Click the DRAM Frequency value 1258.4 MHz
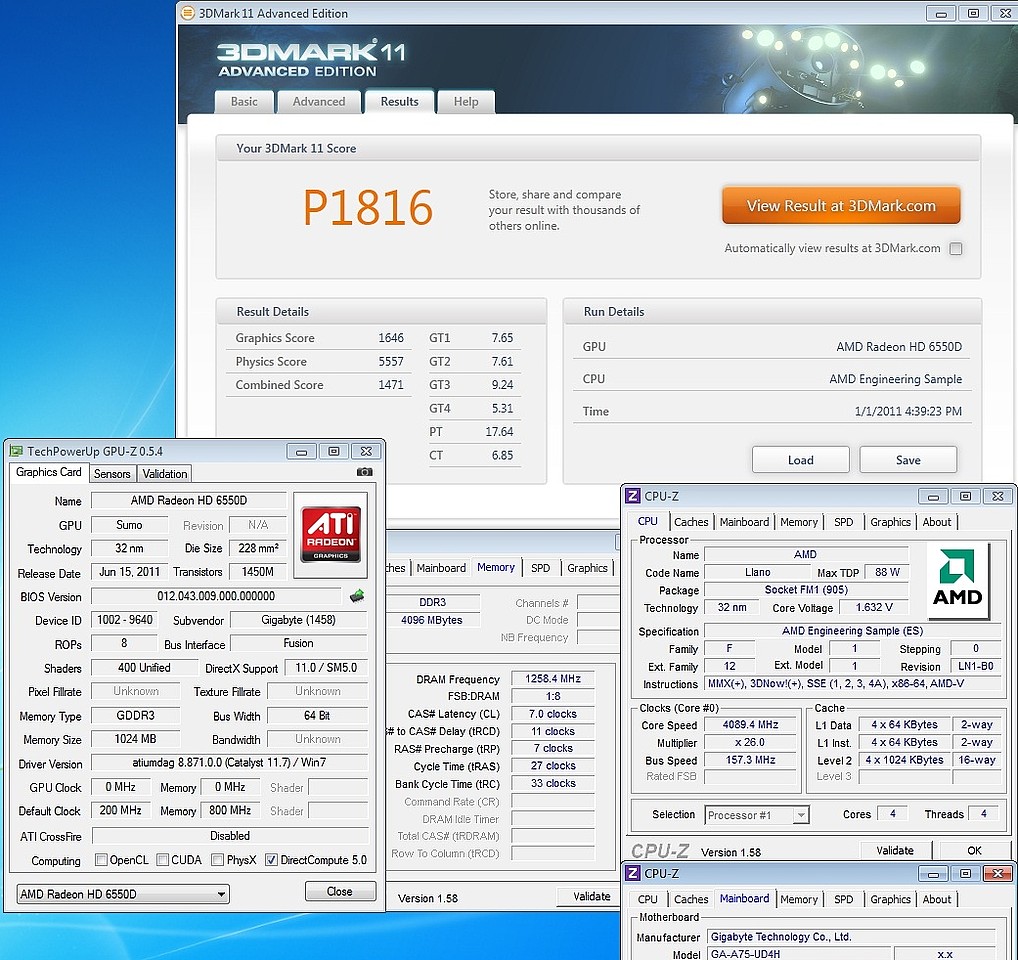Image resolution: width=1018 pixels, height=960 pixels. 553,679
